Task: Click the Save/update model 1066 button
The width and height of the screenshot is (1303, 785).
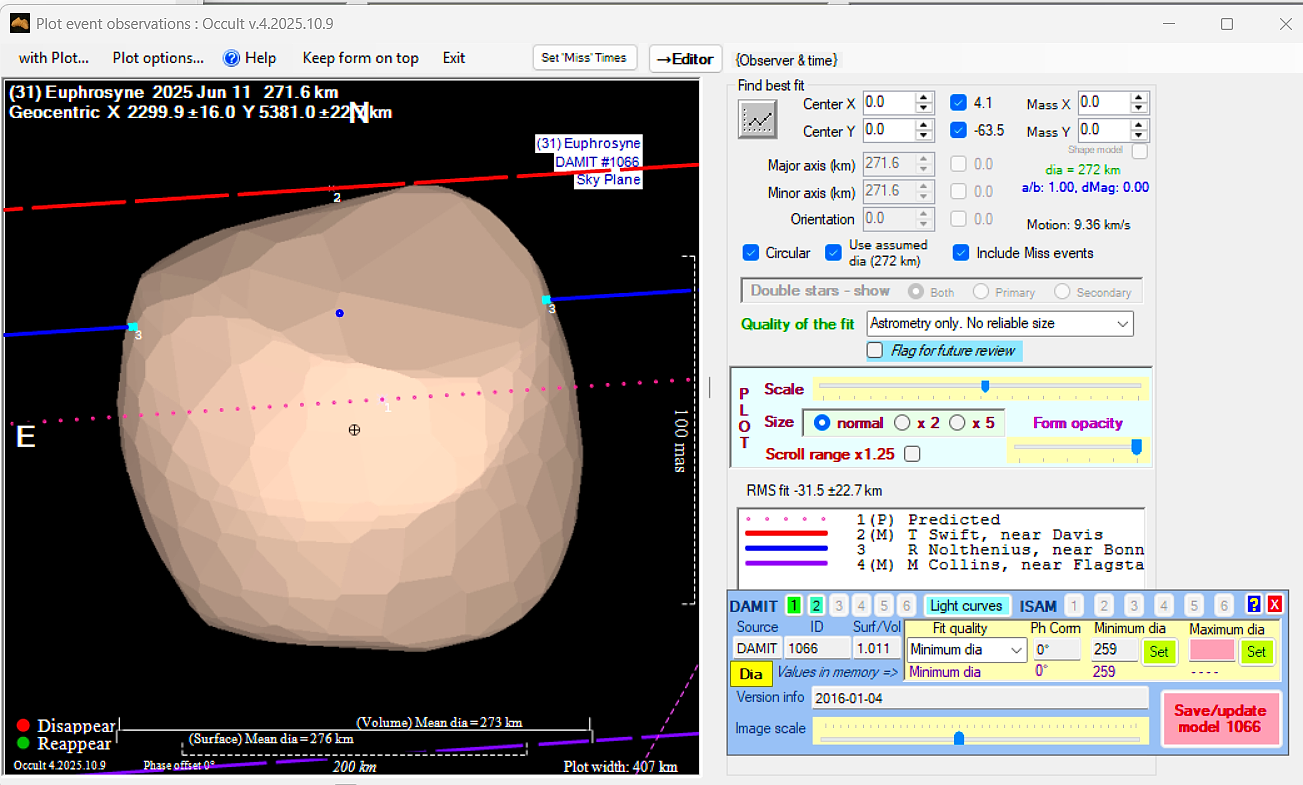Action: (x=1219, y=718)
